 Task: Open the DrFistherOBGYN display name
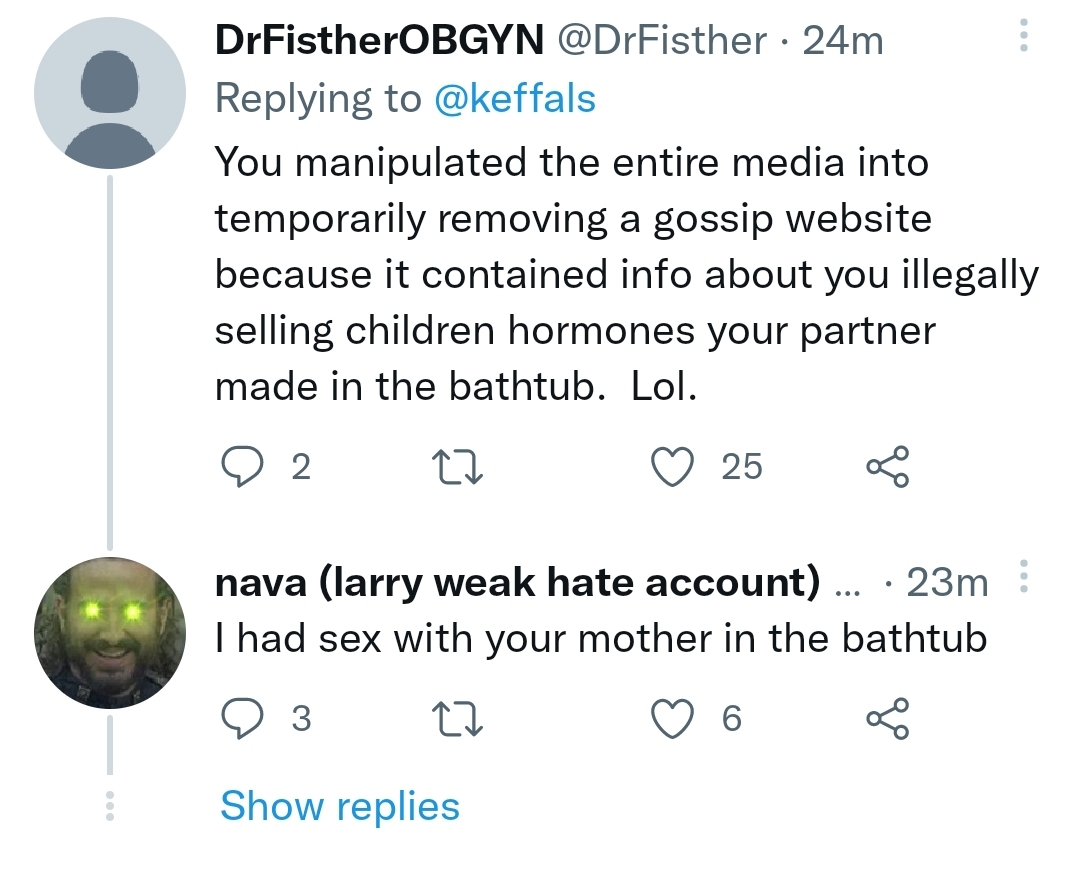pos(380,40)
